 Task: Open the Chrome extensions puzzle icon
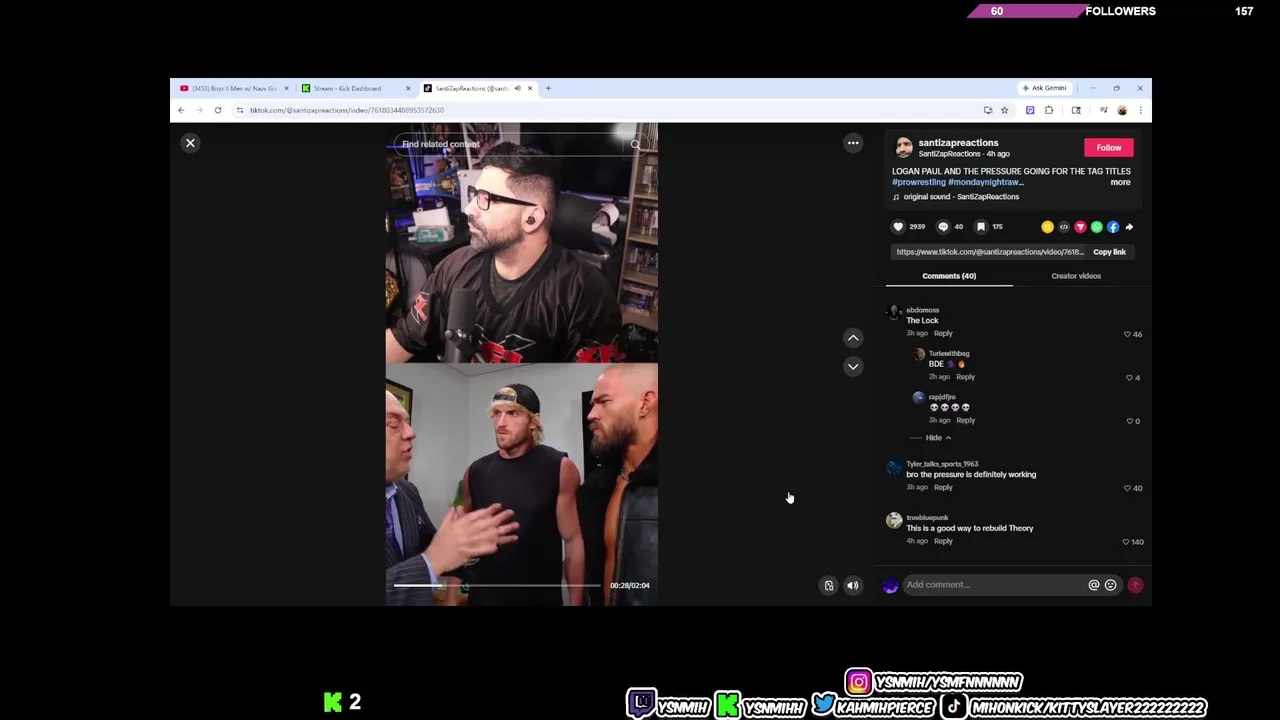coord(1049,110)
